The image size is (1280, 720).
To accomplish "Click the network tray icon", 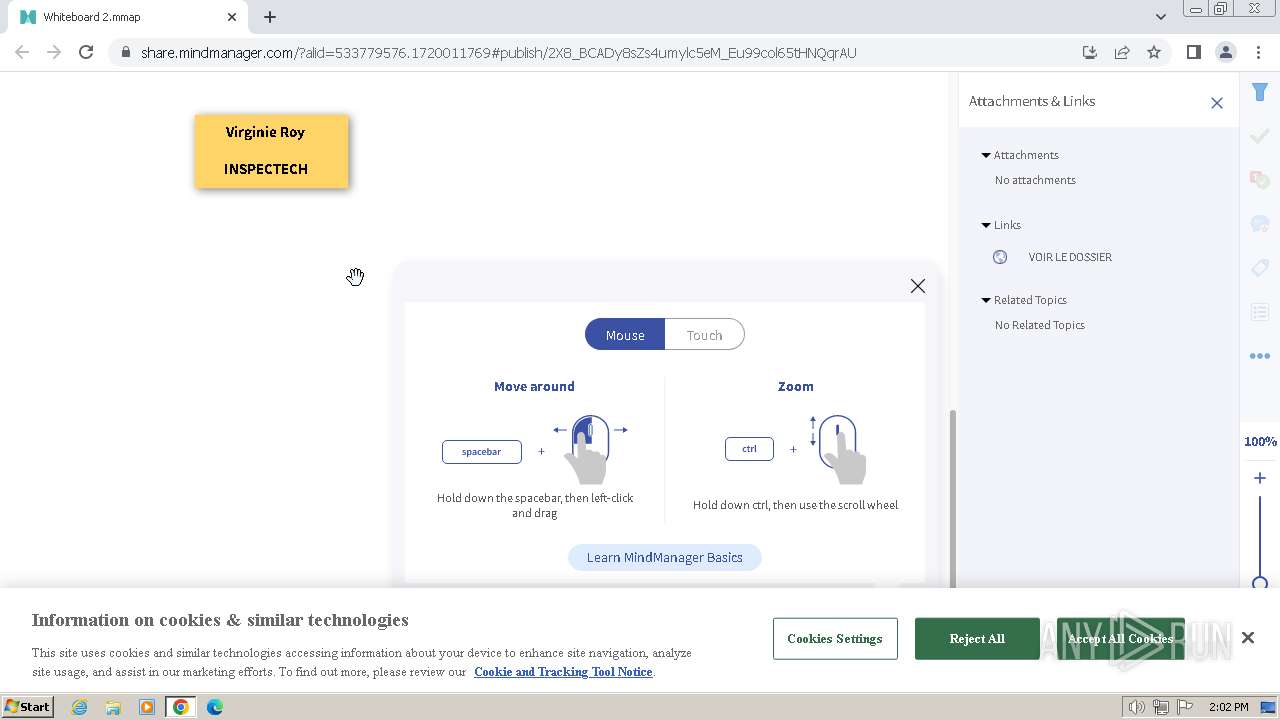I will click(1161, 707).
